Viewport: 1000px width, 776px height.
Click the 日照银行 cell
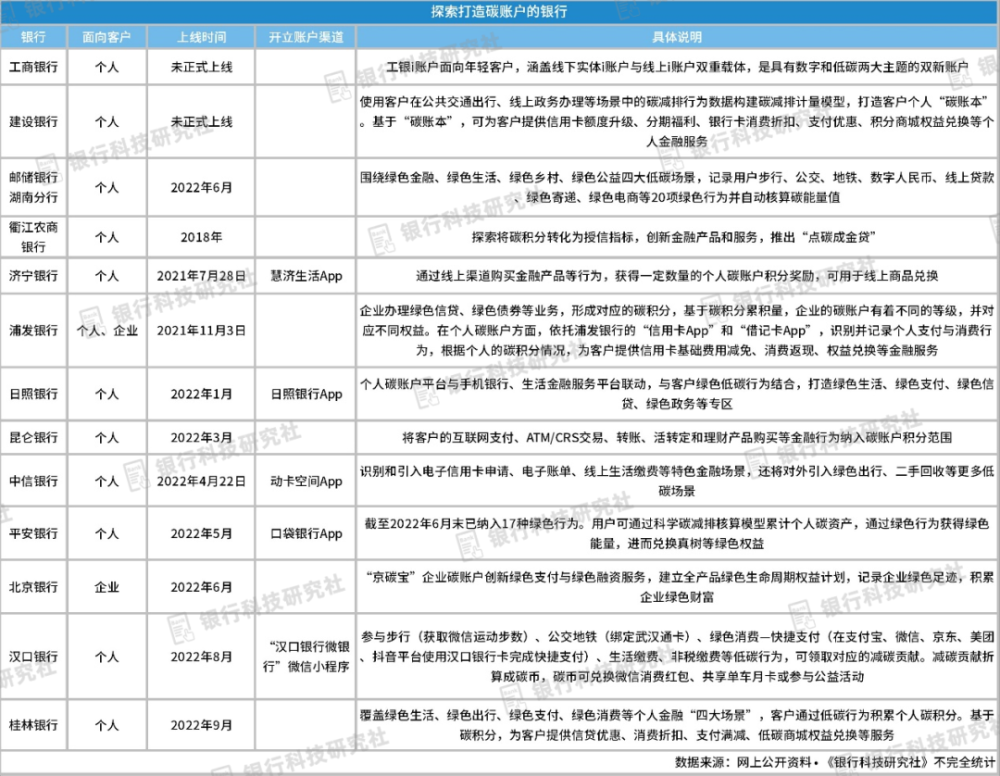33,393
